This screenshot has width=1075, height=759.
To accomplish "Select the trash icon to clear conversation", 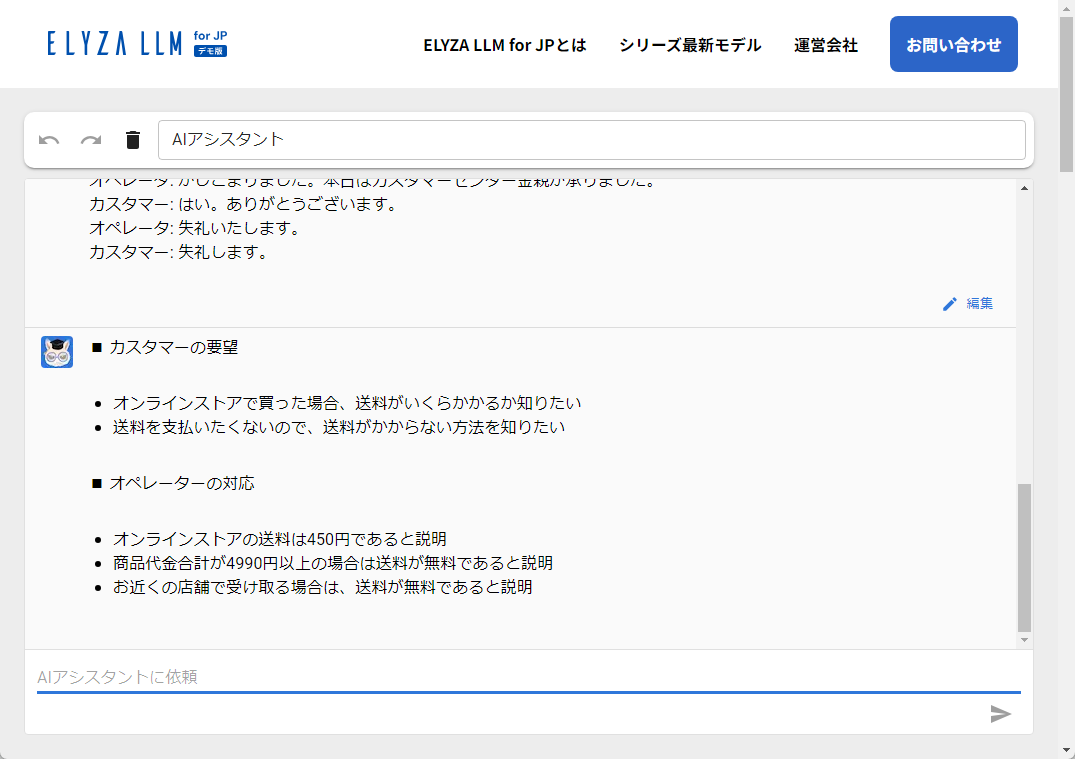I will coord(132,140).
